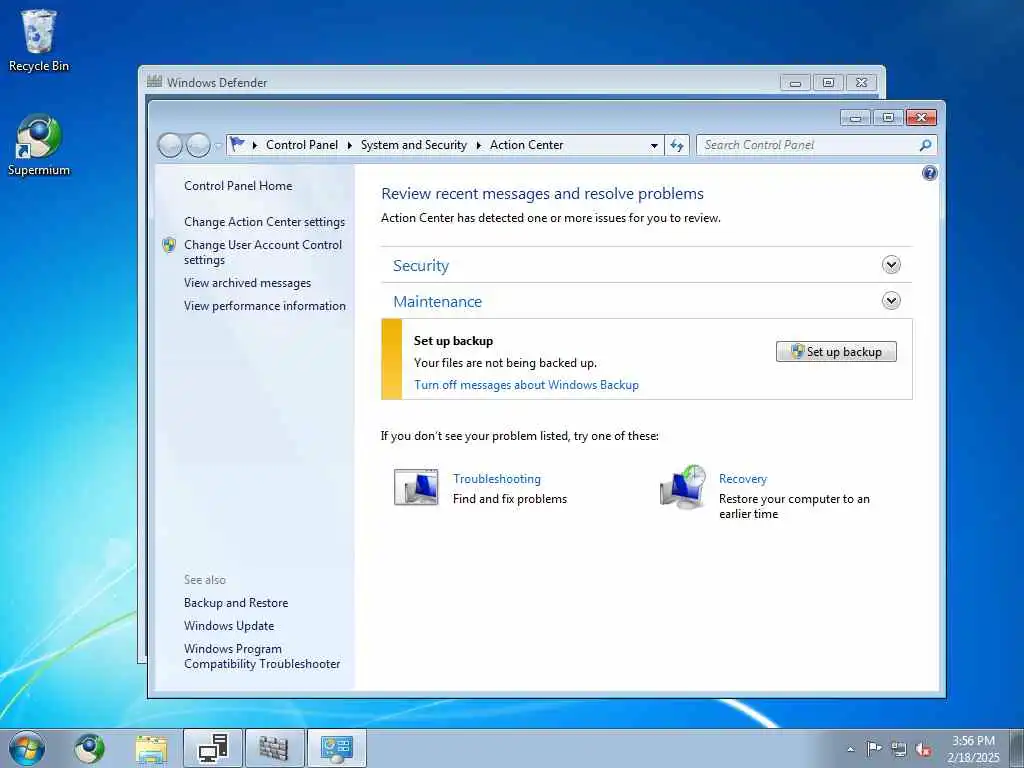Image resolution: width=1024 pixels, height=768 pixels.
Task: Expand arrow before Control Panel breadcrumb
Action: [255, 145]
